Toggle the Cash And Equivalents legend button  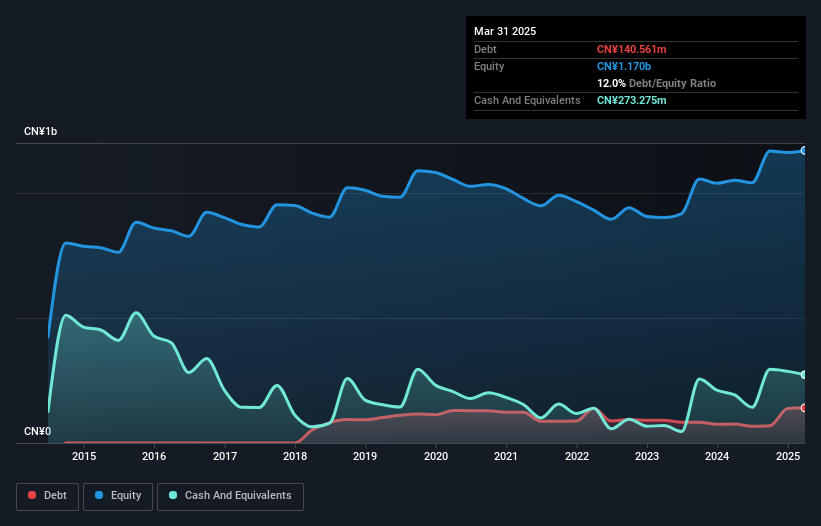click(230, 496)
